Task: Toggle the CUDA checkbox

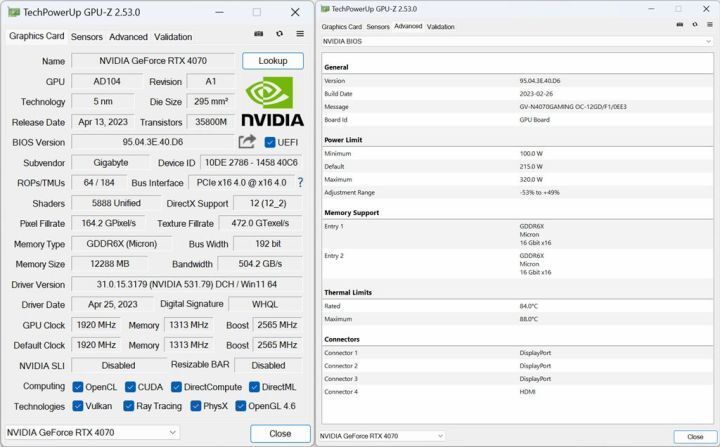Action: (130, 387)
